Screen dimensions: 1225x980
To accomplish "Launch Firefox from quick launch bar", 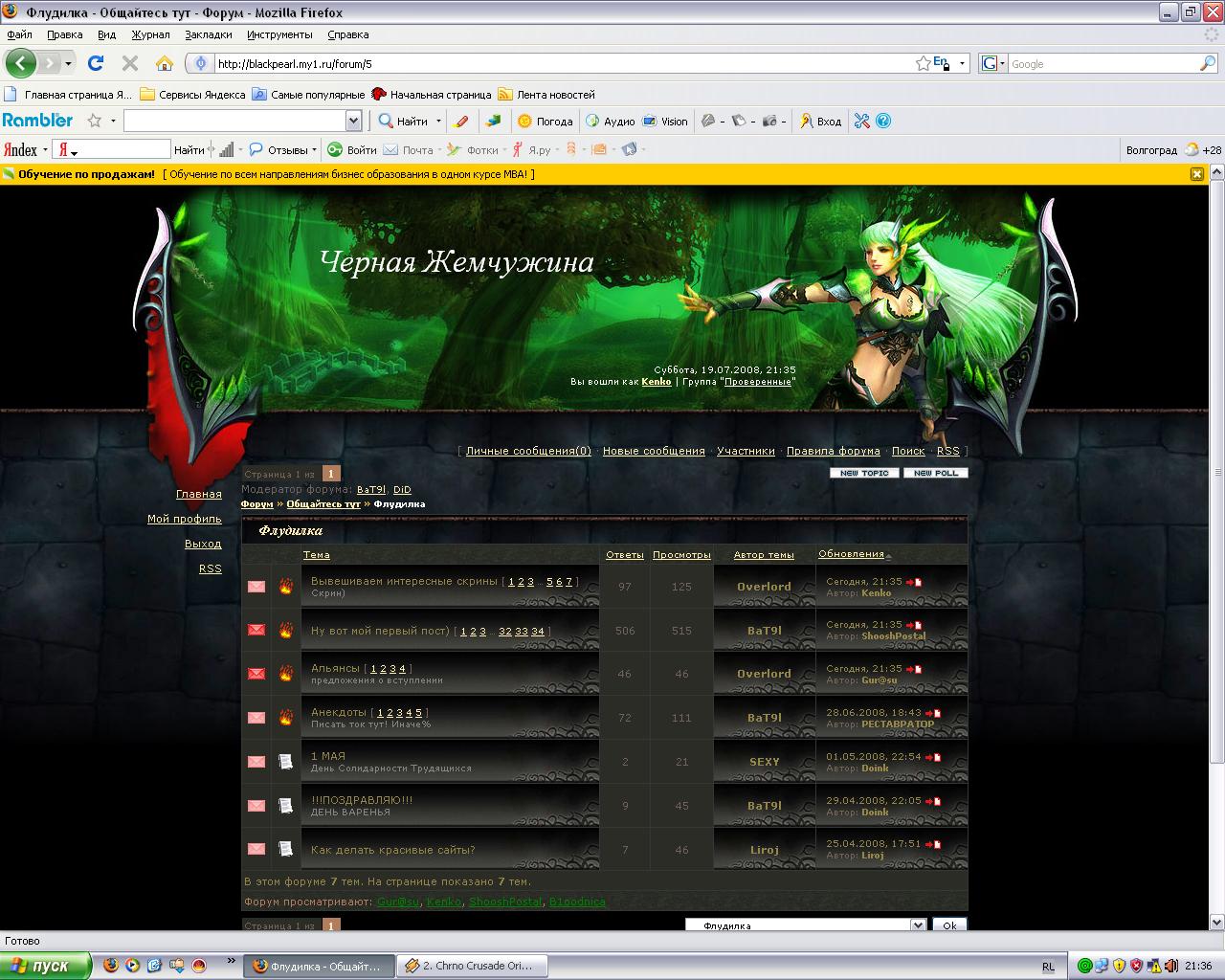I will (111, 965).
